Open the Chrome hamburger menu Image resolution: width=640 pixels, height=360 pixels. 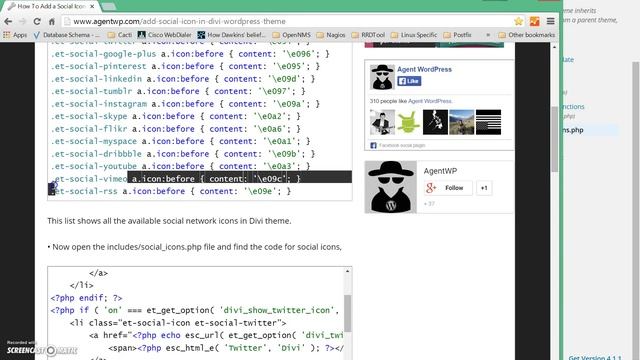pyautogui.click(x=551, y=21)
